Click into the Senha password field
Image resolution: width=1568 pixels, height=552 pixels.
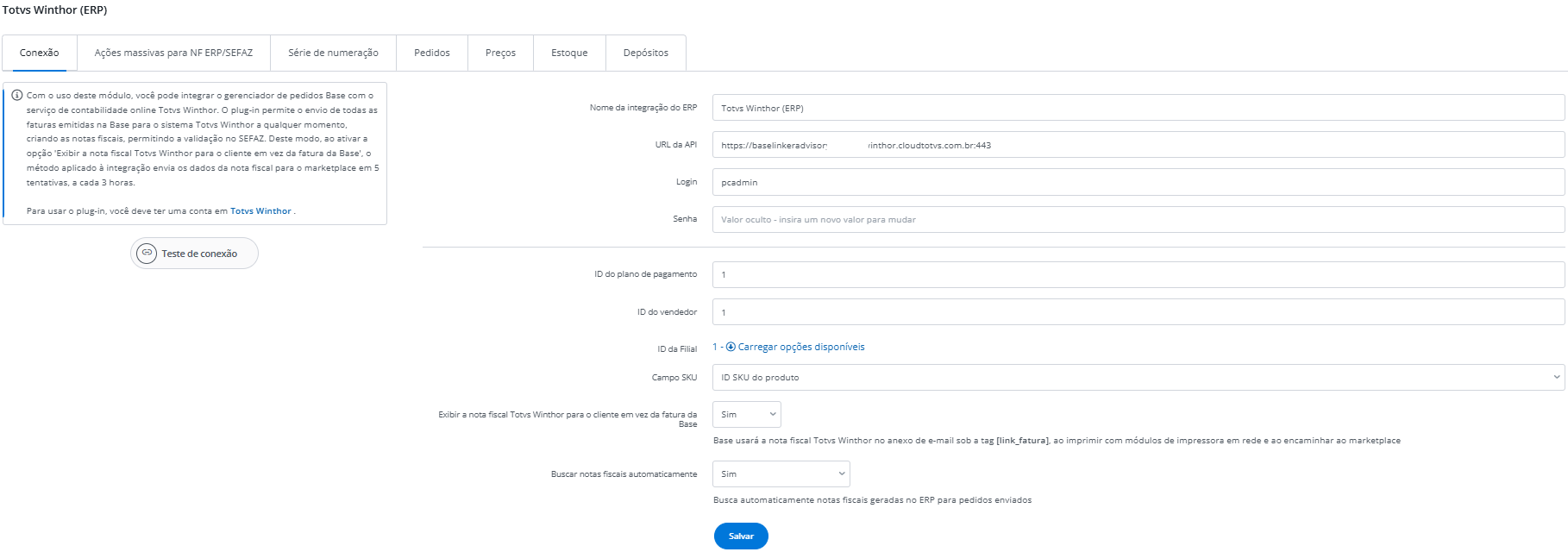1138,220
